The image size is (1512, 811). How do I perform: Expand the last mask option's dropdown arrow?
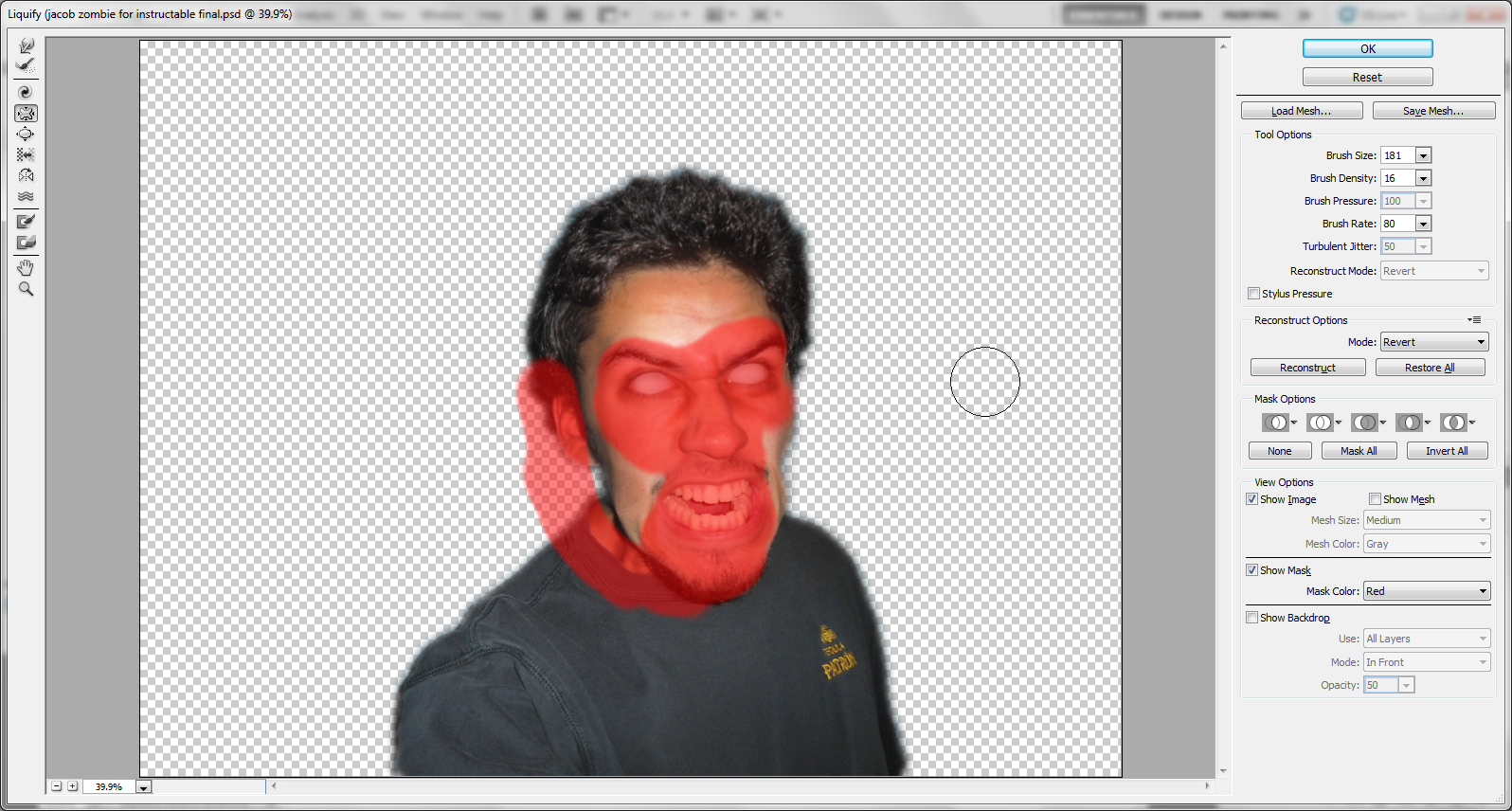1472,423
